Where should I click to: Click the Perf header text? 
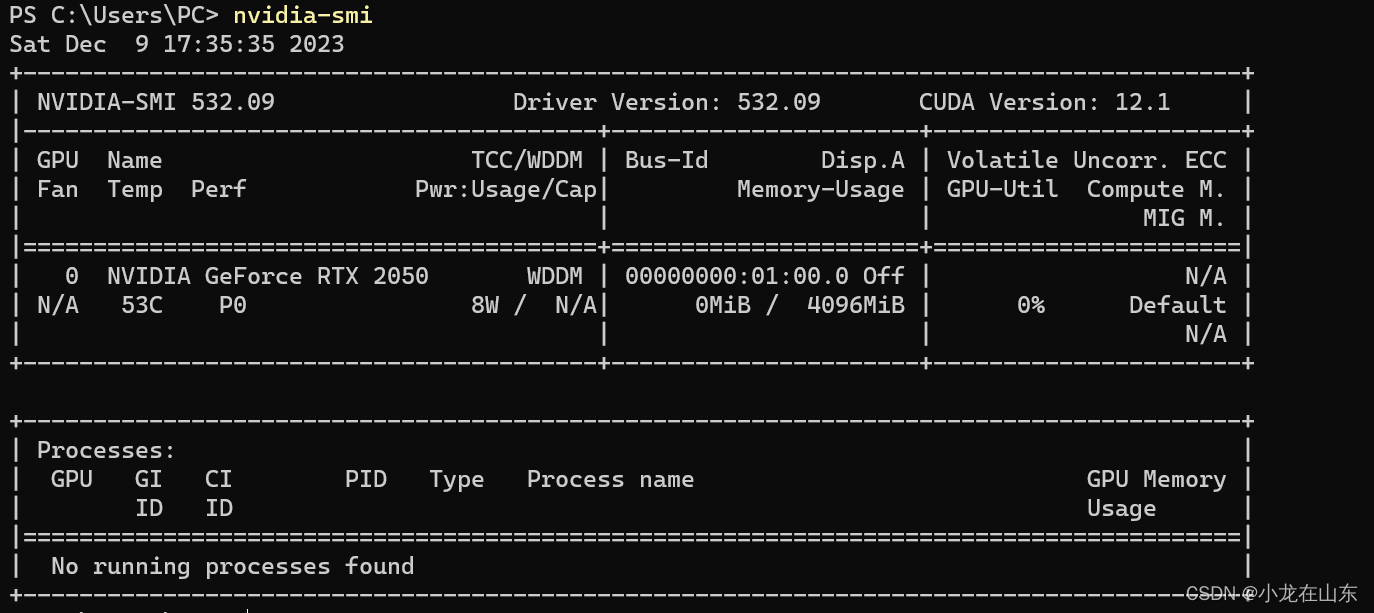point(219,189)
